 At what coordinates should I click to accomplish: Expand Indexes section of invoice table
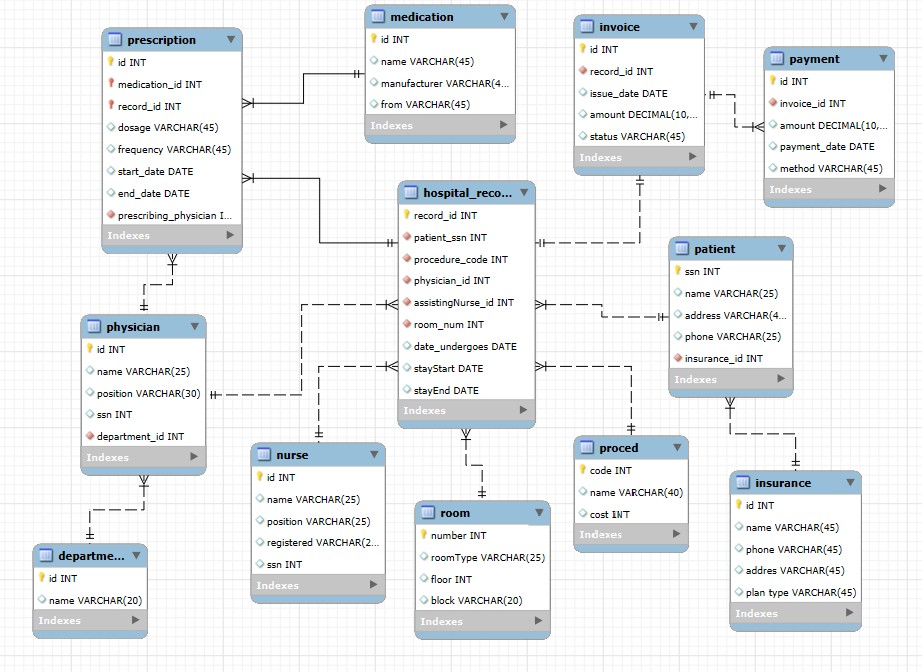pyautogui.click(x=693, y=156)
